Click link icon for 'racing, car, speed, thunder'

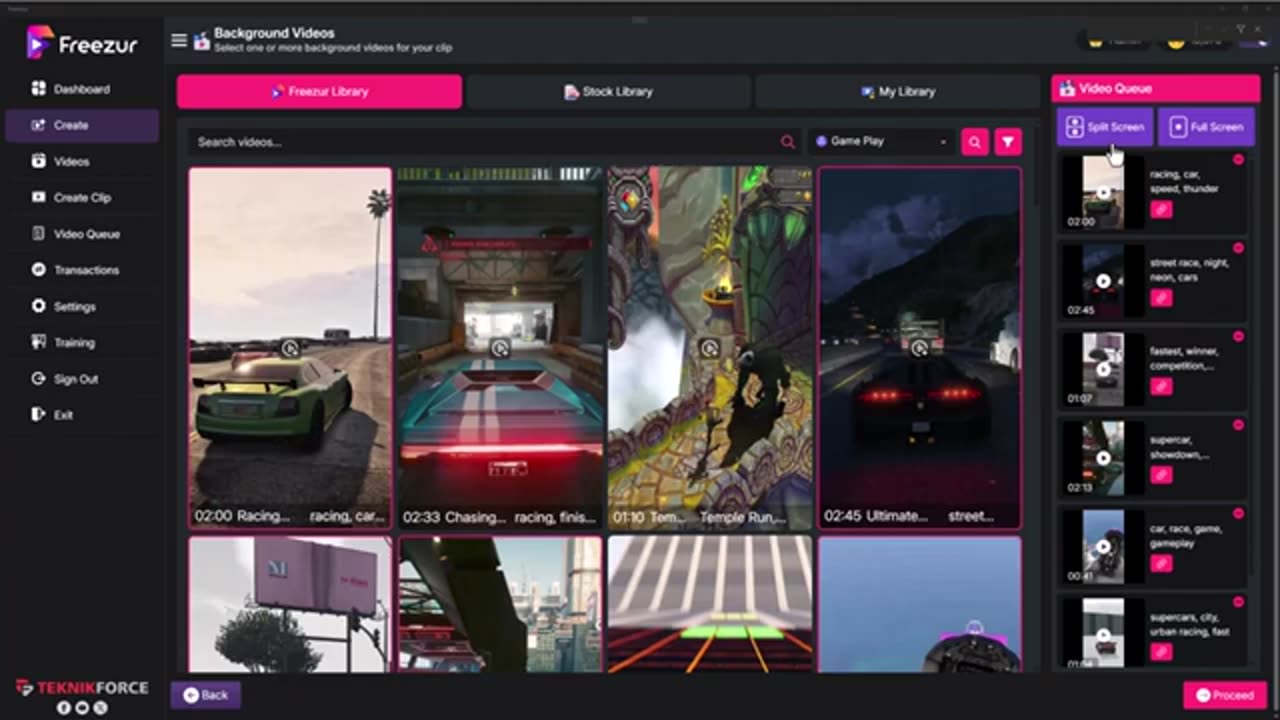coord(1160,210)
